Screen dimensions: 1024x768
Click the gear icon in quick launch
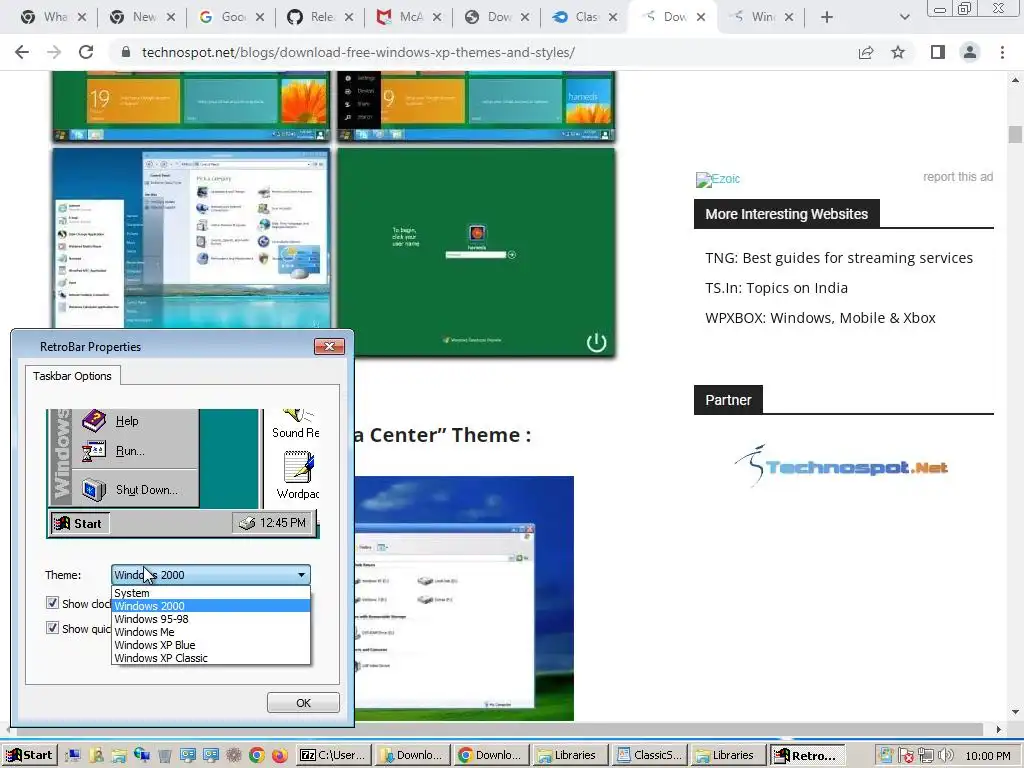234,756
